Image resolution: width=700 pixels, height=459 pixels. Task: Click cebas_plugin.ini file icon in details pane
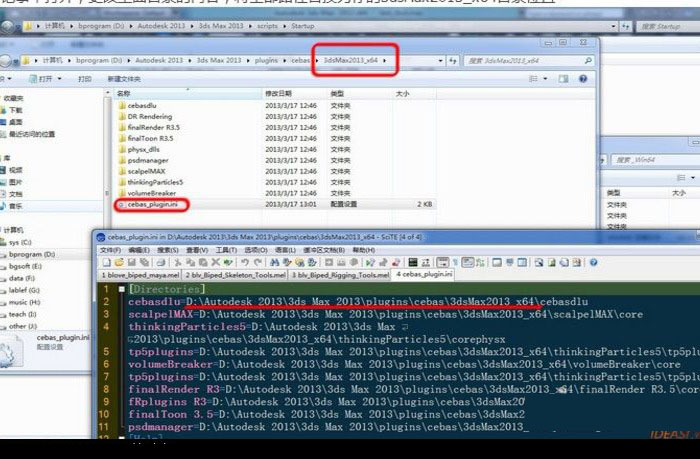point(11,351)
